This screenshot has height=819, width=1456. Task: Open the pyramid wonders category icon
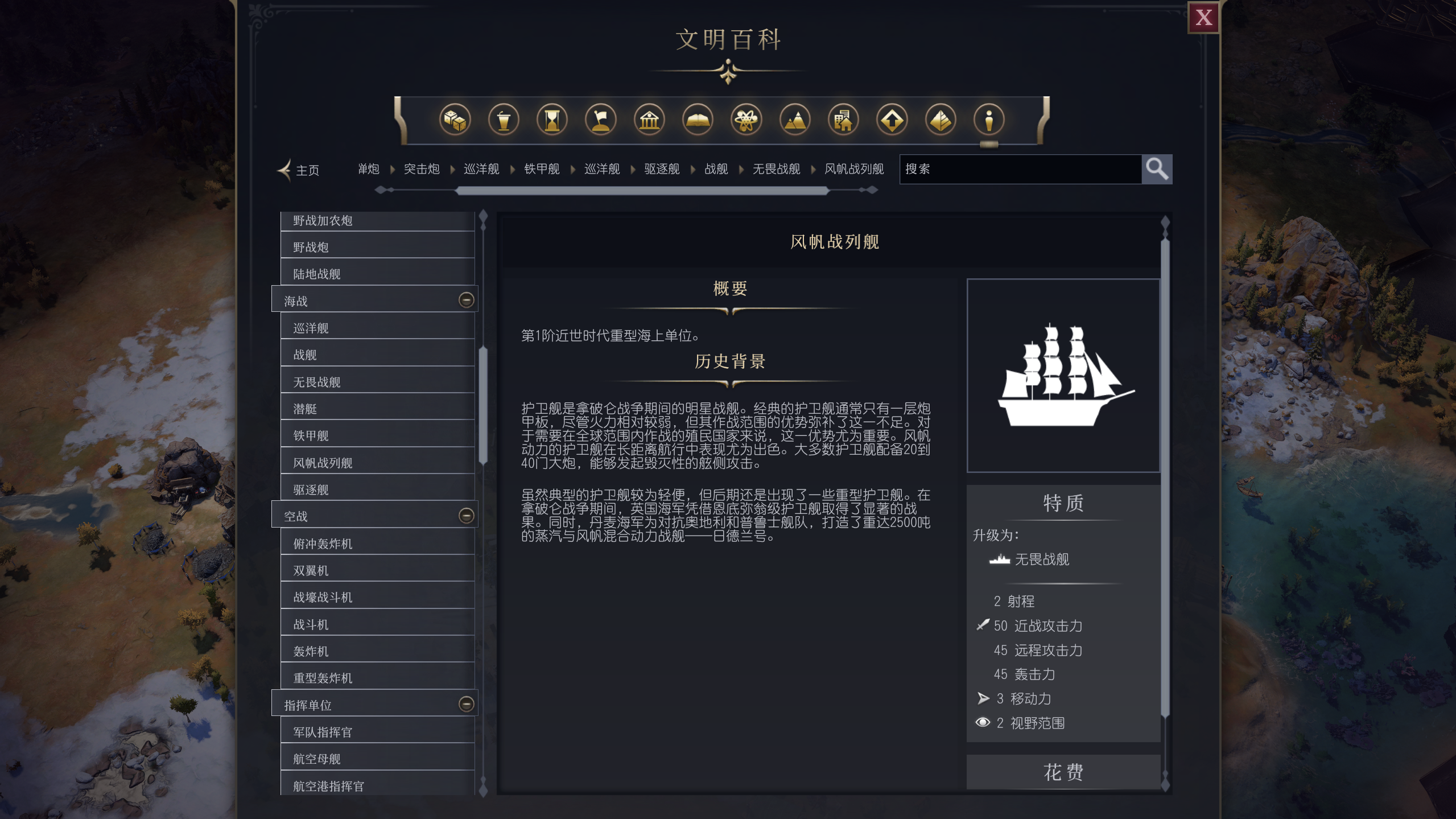coord(940,120)
